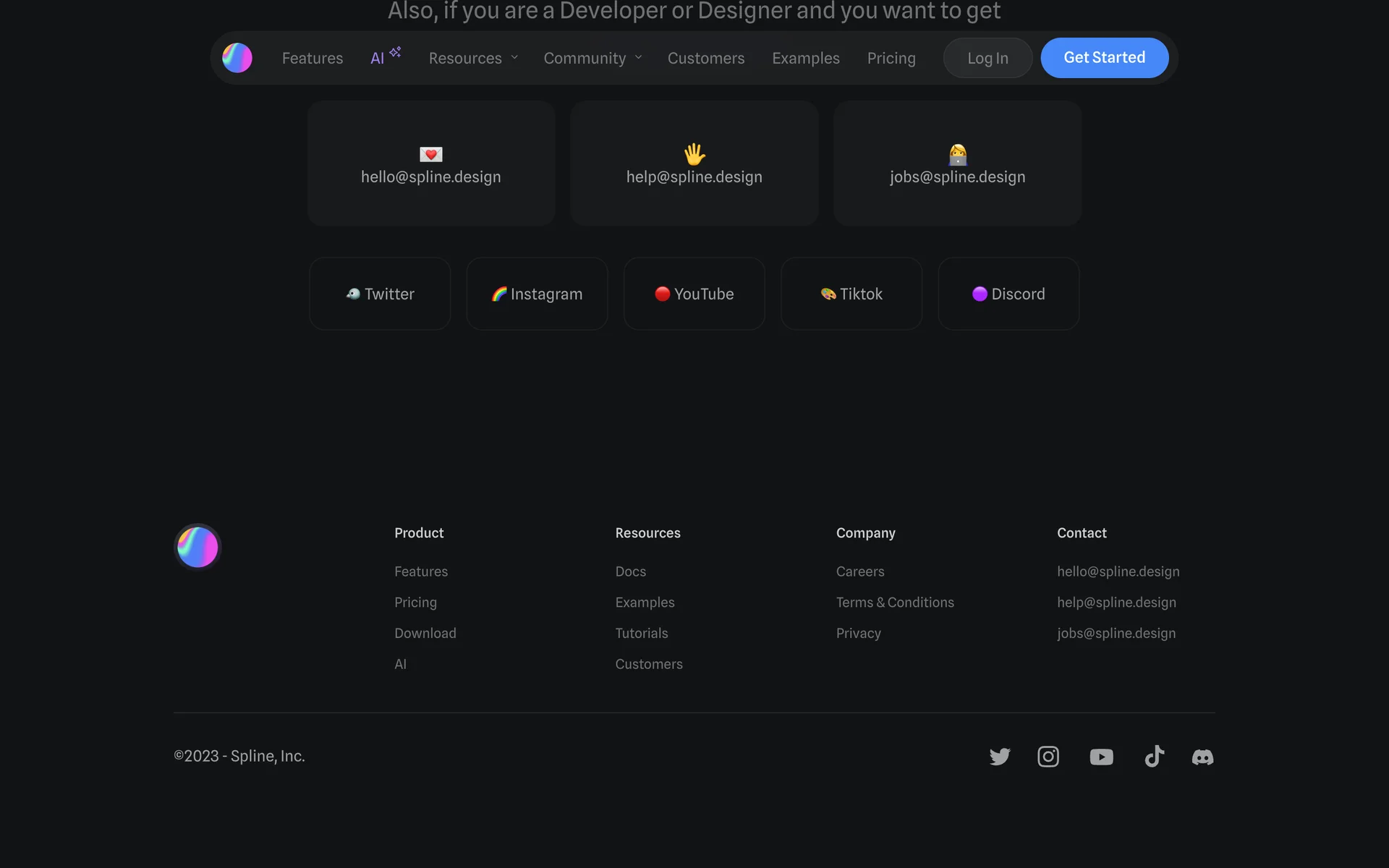Go to Pricing in top navigation
Screen dimensions: 1389x868
click(x=891, y=58)
